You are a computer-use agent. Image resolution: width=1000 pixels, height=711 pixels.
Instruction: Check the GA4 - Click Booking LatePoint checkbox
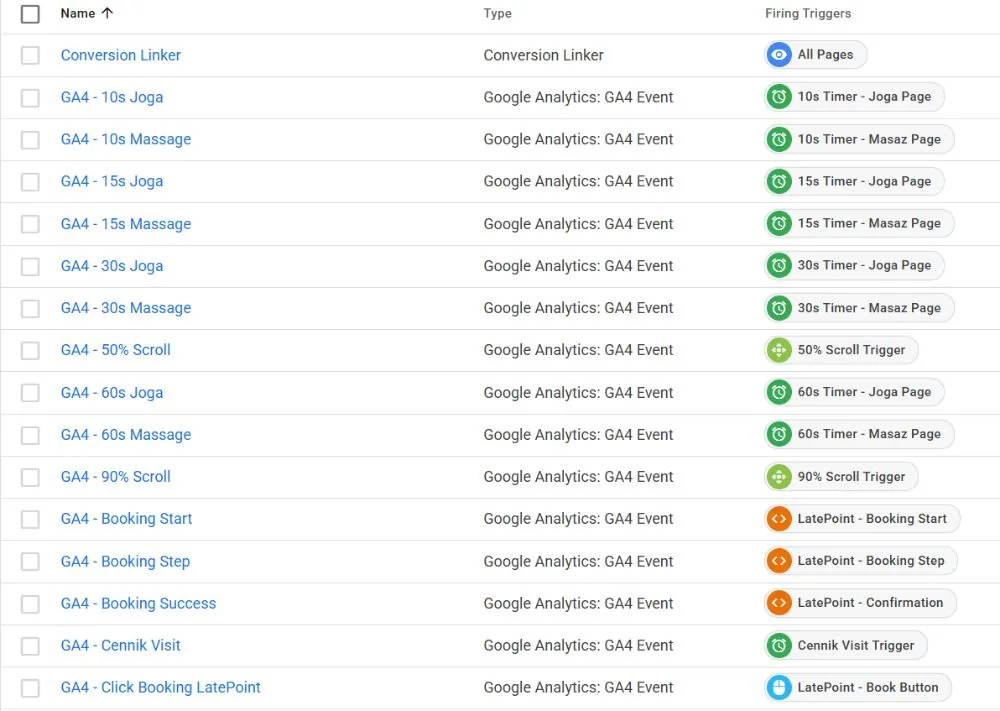tap(30, 688)
